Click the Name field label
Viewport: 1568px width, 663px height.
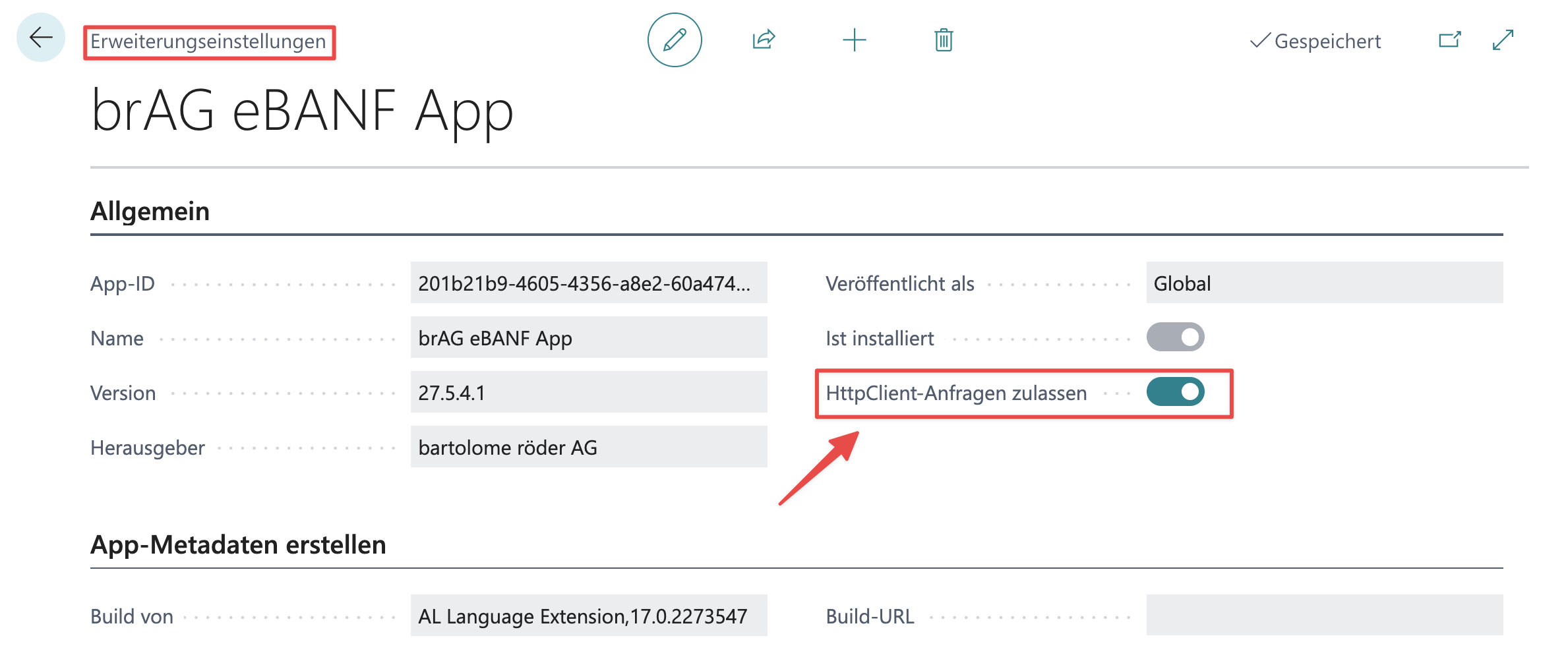point(117,338)
